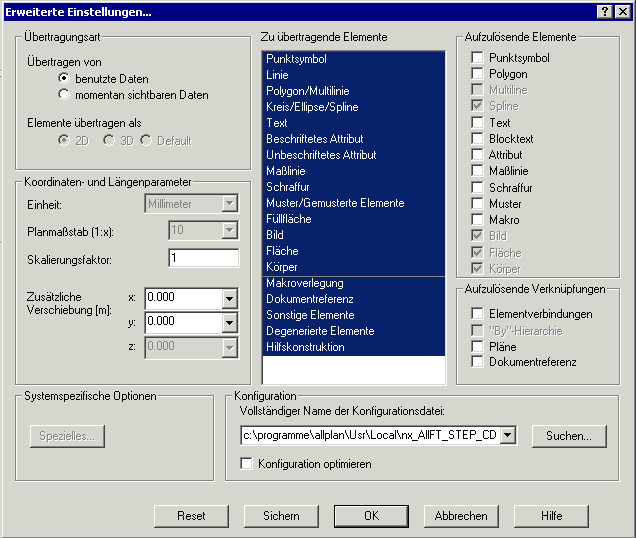
Task: Confirm with the OK button
Action: tap(371, 516)
